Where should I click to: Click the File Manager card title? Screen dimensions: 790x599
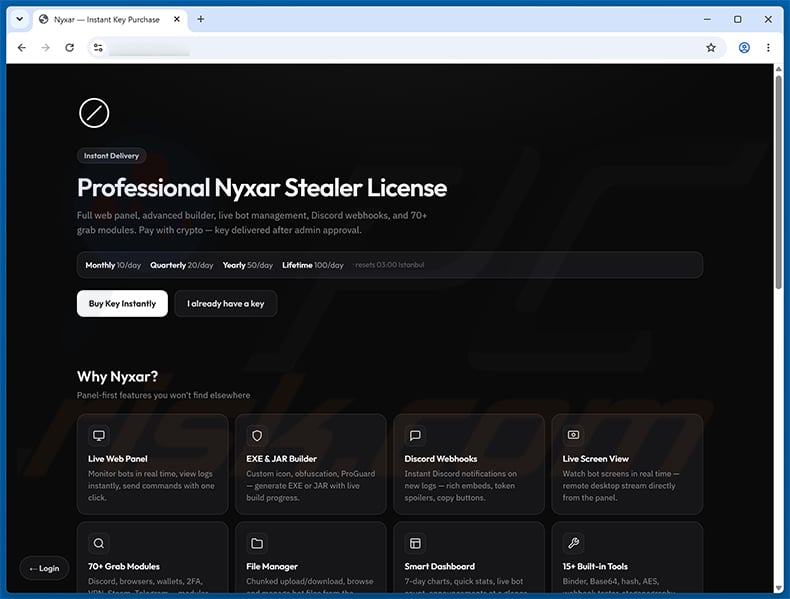pos(272,566)
